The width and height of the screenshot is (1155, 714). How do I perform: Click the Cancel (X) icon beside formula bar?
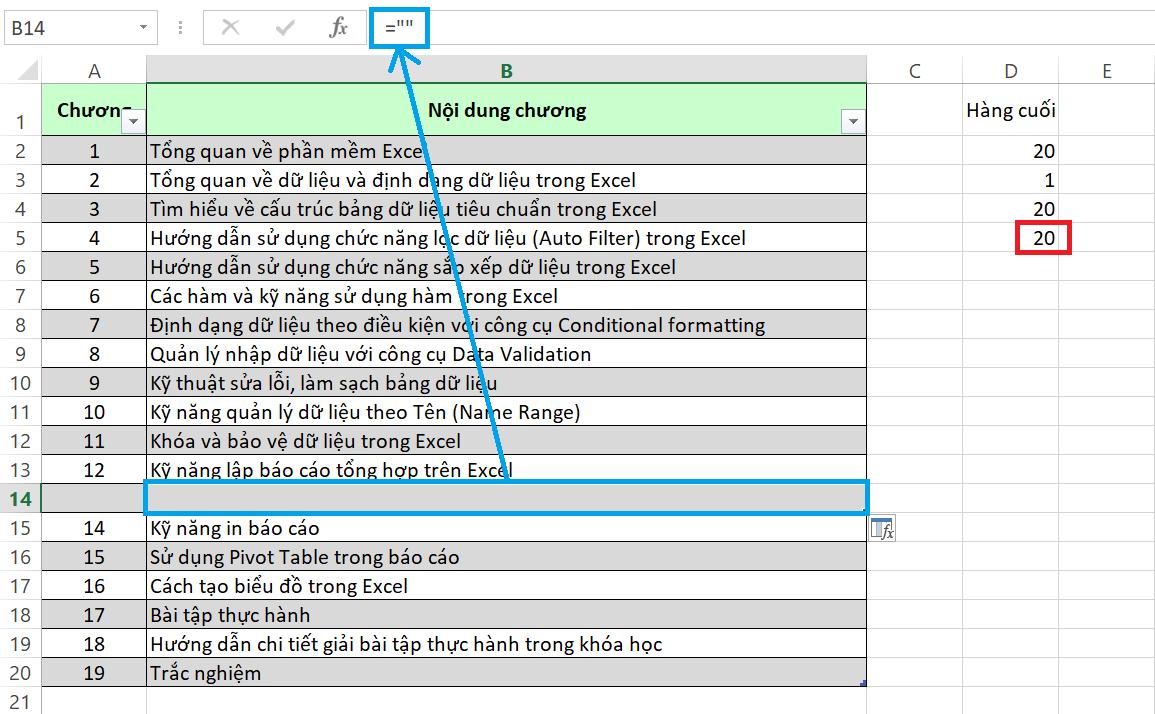(229, 27)
